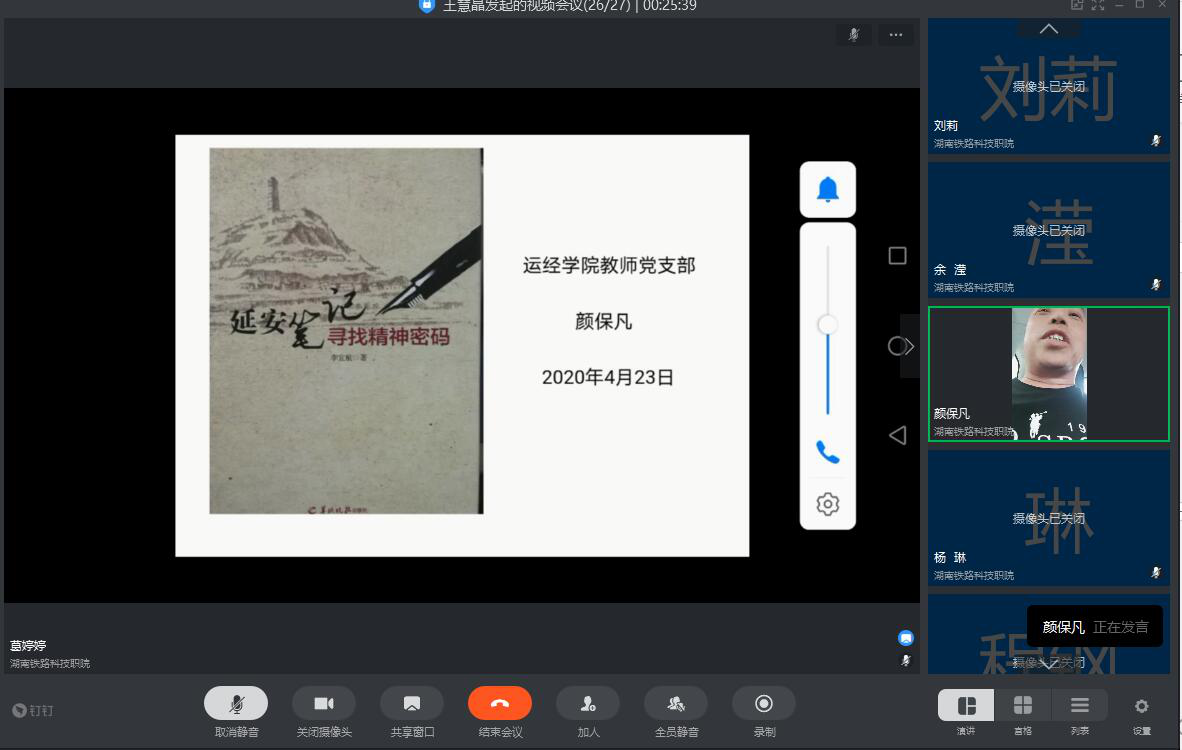1182x750 pixels.
Task: Click muted mic icon on 杨琳 tile
Action: (x=1156, y=572)
